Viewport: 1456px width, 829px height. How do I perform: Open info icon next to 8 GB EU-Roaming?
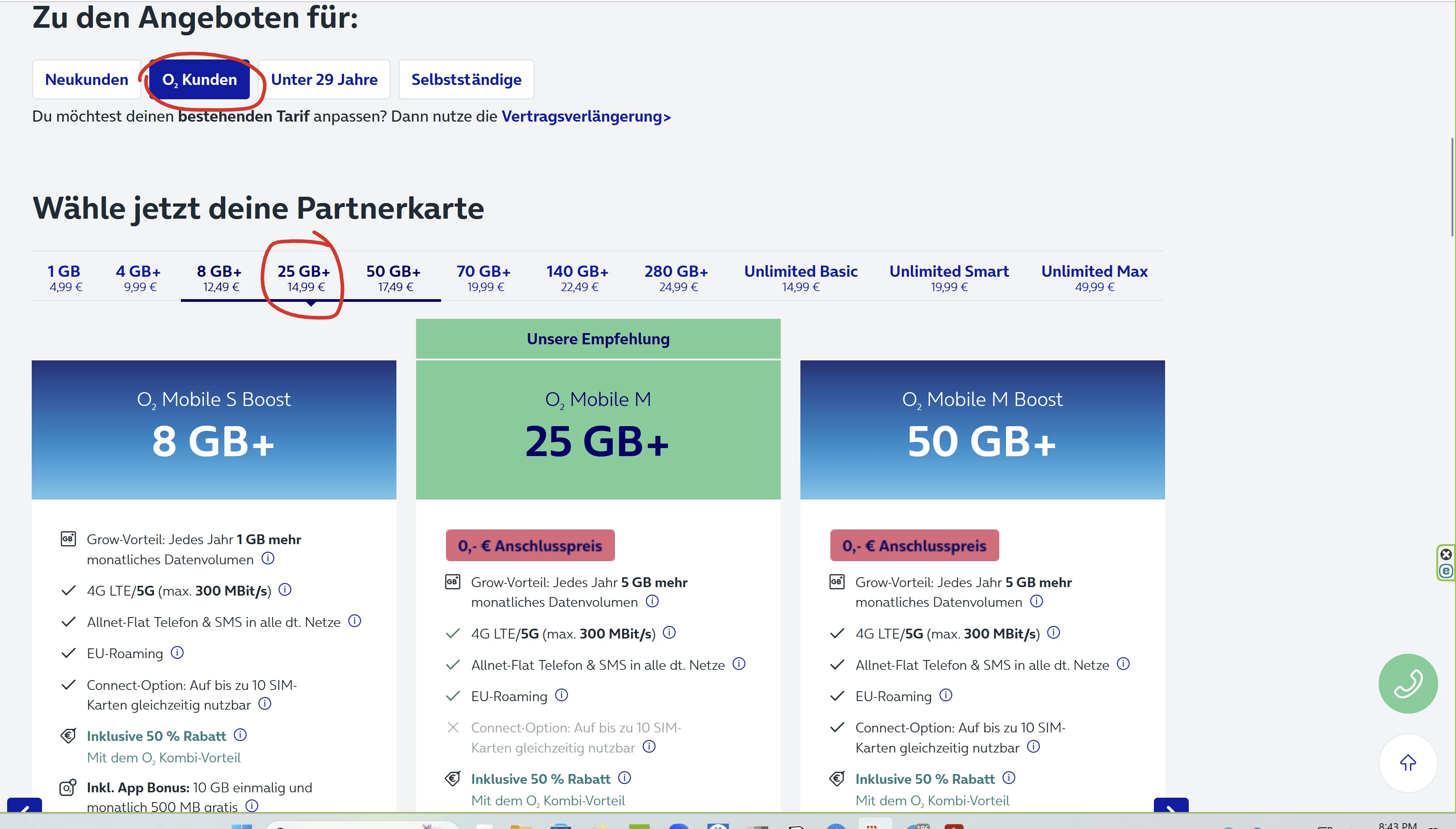pyautogui.click(x=177, y=652)
